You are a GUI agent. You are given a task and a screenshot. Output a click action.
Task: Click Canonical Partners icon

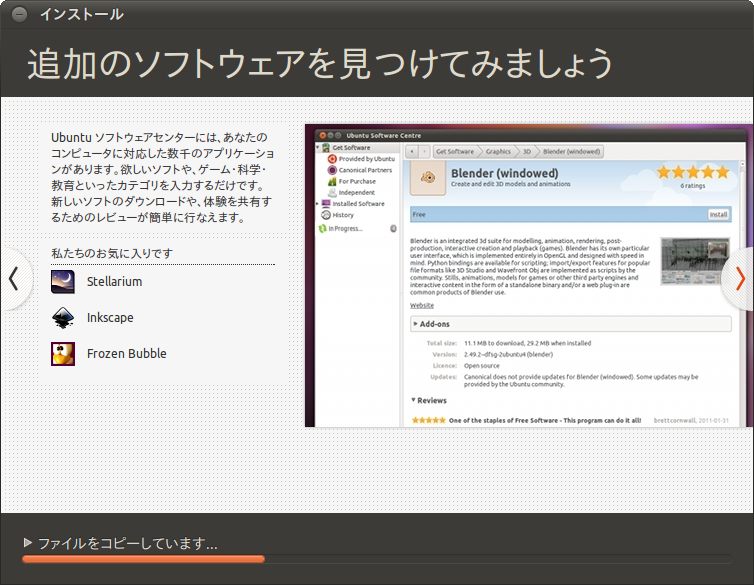click(332, 170)
